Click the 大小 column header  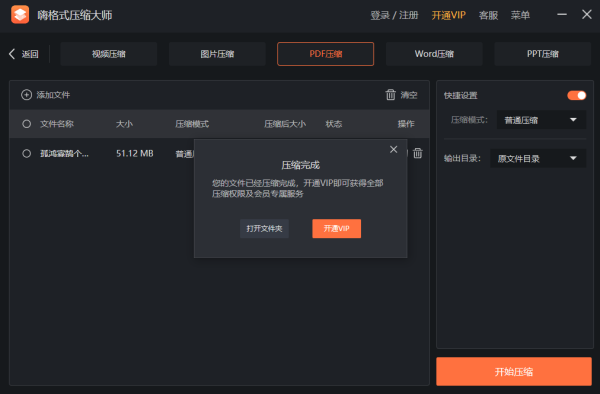click(x=124, y=124)
